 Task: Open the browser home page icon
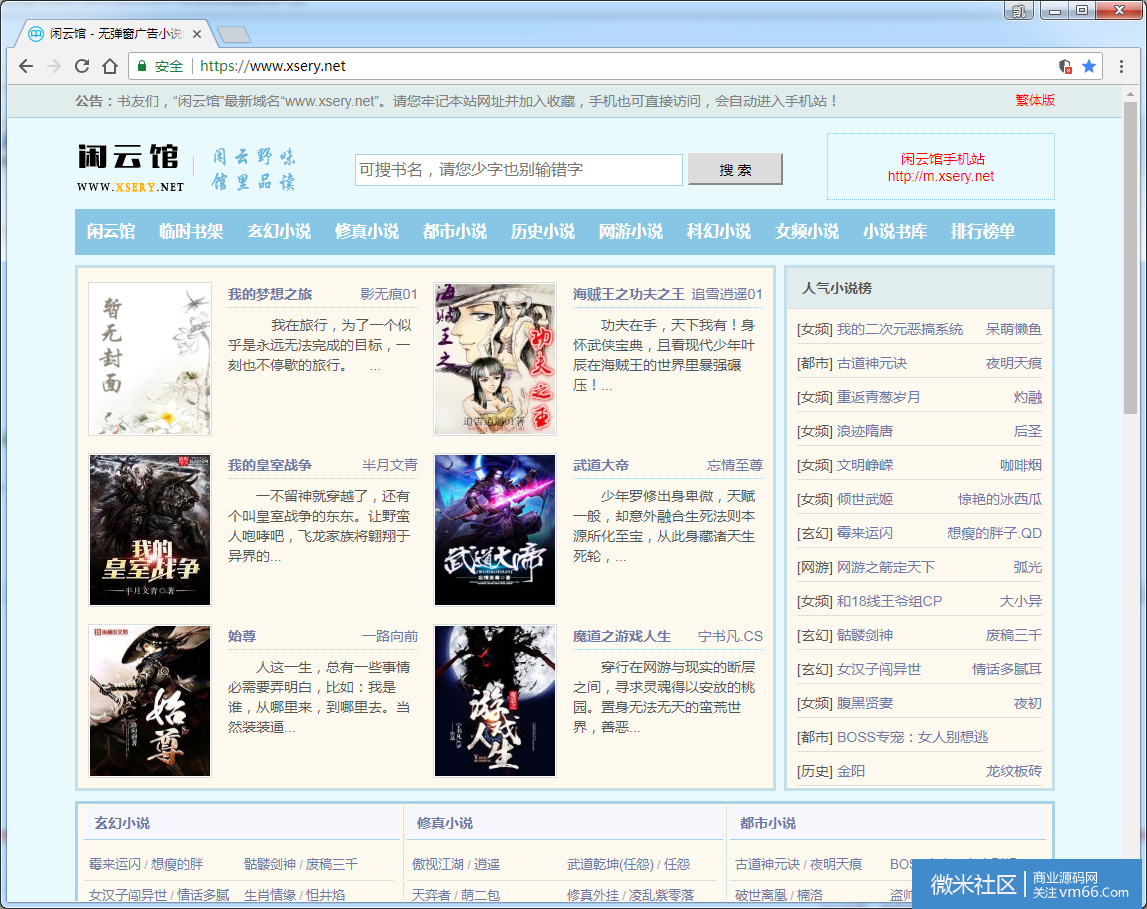[x=110, y=67]
